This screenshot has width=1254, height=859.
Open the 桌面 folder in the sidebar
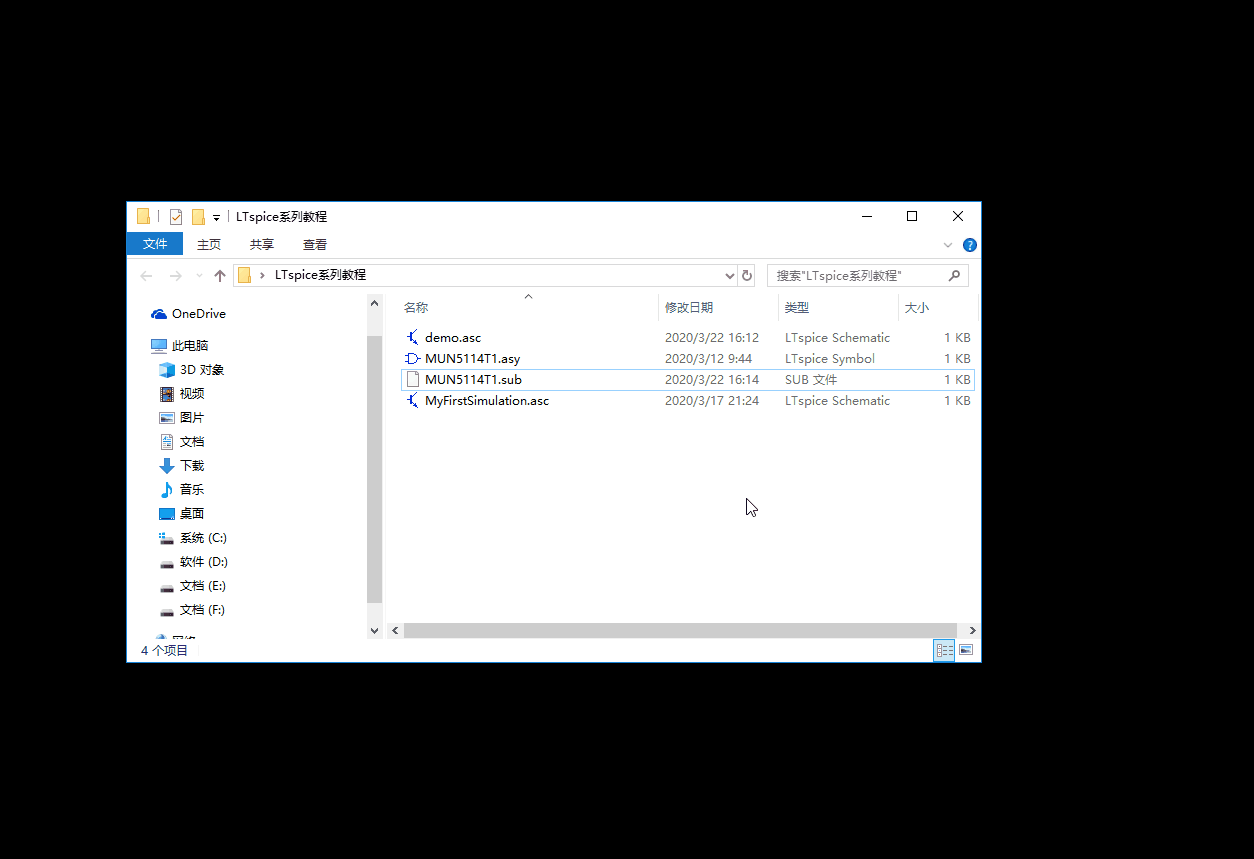(182, 514)
